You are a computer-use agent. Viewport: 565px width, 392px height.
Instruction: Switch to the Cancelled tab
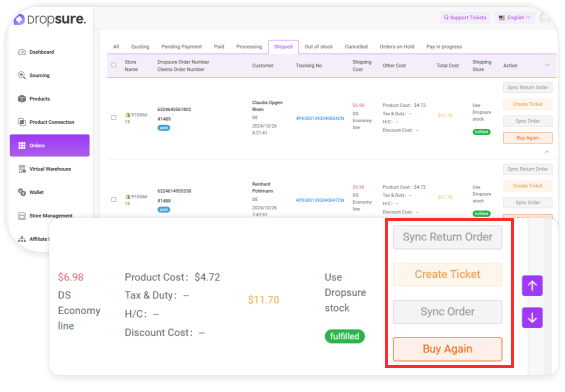[x=356, y=46]
